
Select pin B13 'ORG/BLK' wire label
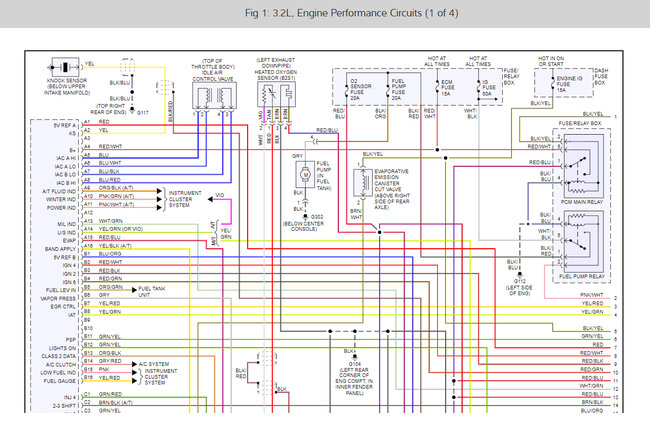(110, 353)
